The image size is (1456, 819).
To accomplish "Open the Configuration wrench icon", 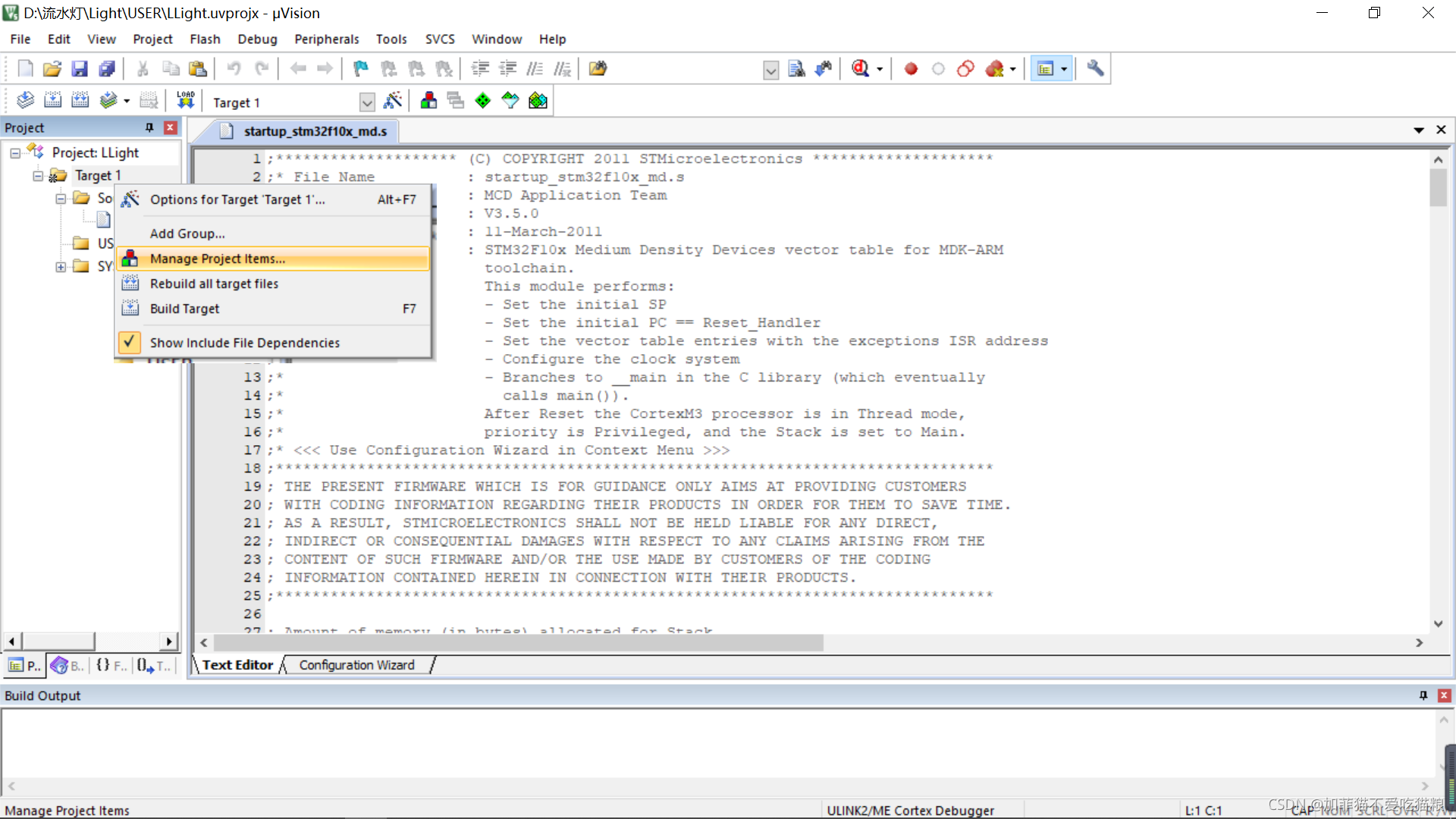I will pos(1094,69).
